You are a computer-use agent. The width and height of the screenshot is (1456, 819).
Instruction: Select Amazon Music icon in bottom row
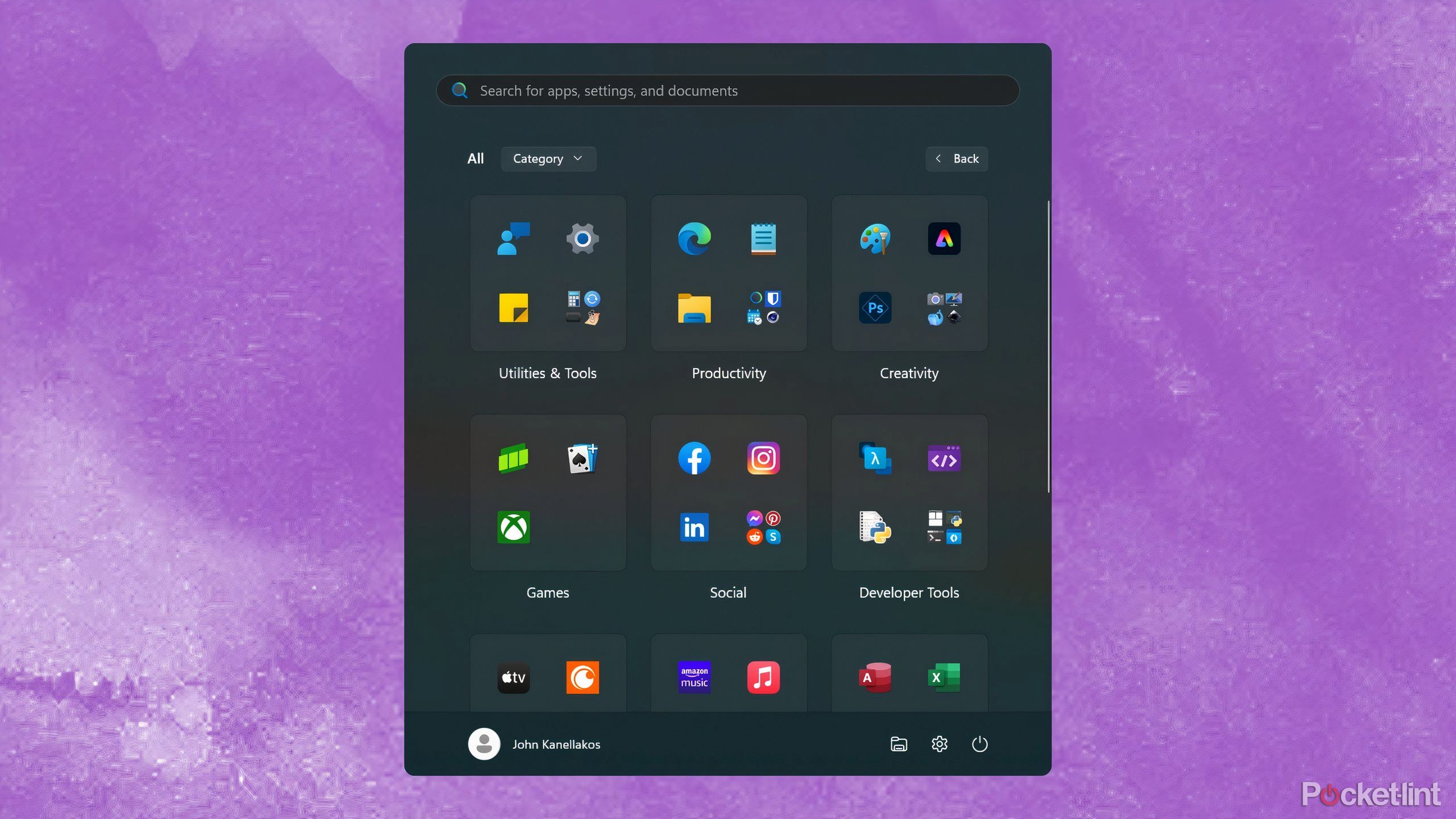pyautogui.click(x=694, y=677)
